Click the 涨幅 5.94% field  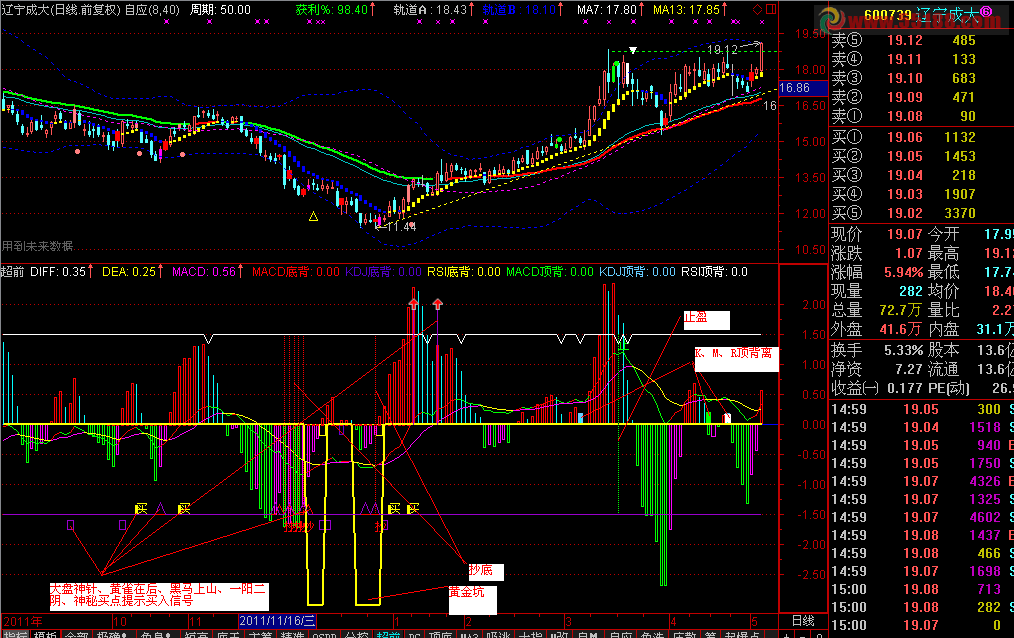pyautogui.click(x=877, y=272)
